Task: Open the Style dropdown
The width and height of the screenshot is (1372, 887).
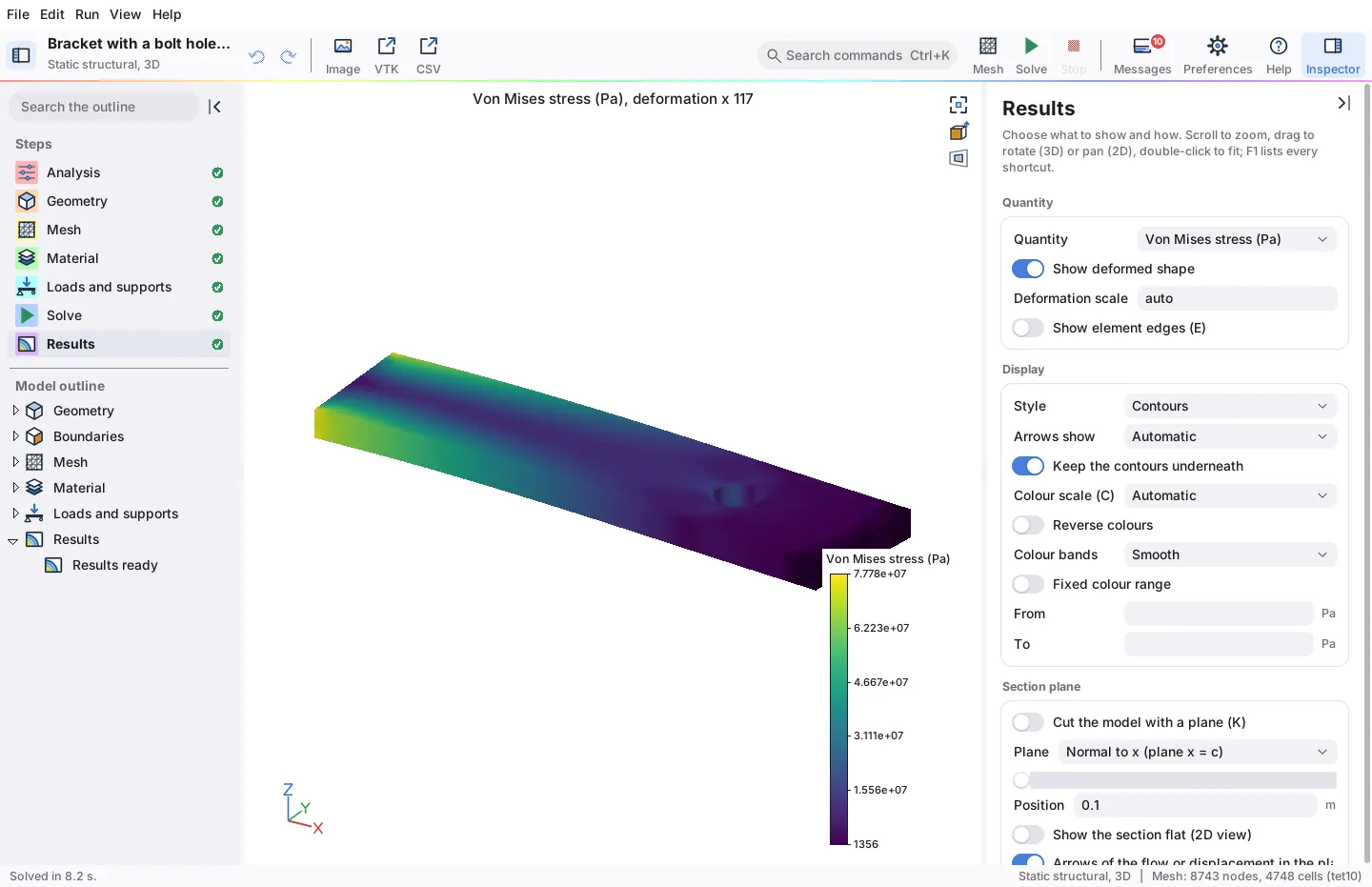Action: click(1230, 406)
